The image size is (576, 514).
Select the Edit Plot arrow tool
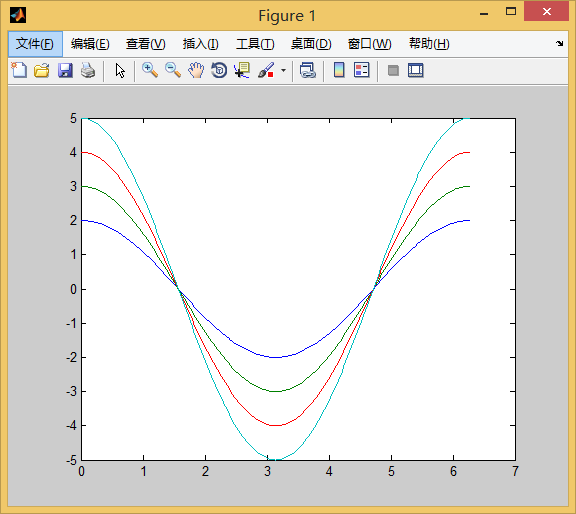[120, 70]
